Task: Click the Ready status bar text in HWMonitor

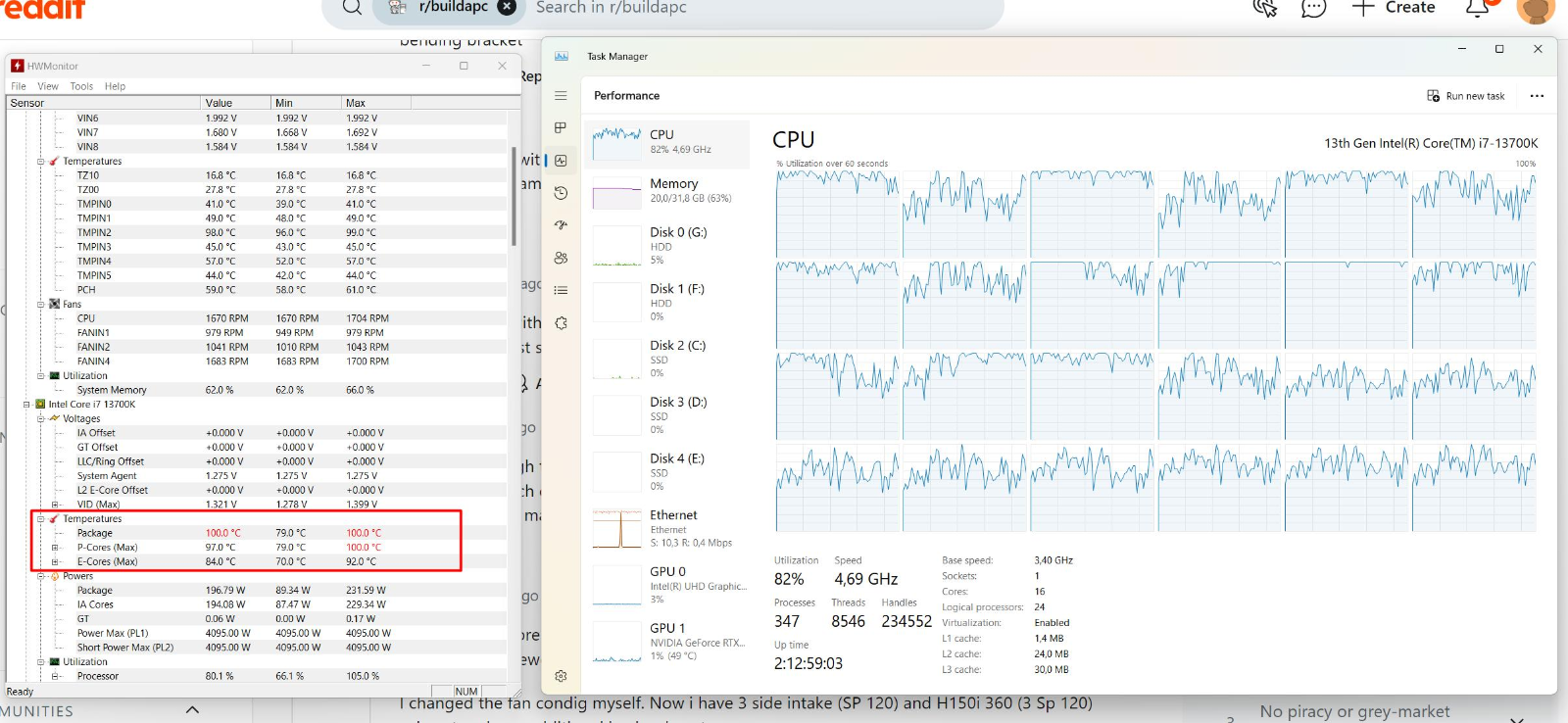Action: point(20,692)
